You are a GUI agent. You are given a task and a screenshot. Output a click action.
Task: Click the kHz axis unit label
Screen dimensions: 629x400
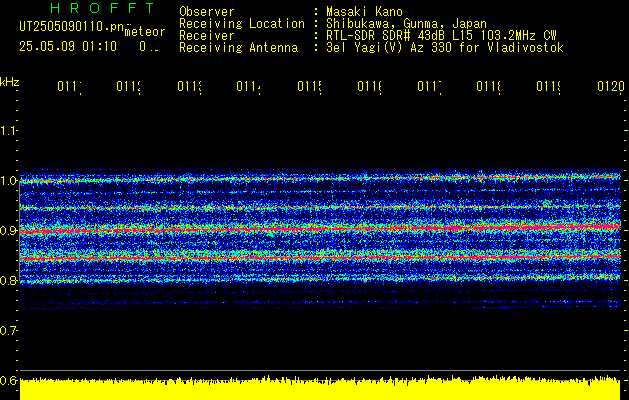pos(10,82)
